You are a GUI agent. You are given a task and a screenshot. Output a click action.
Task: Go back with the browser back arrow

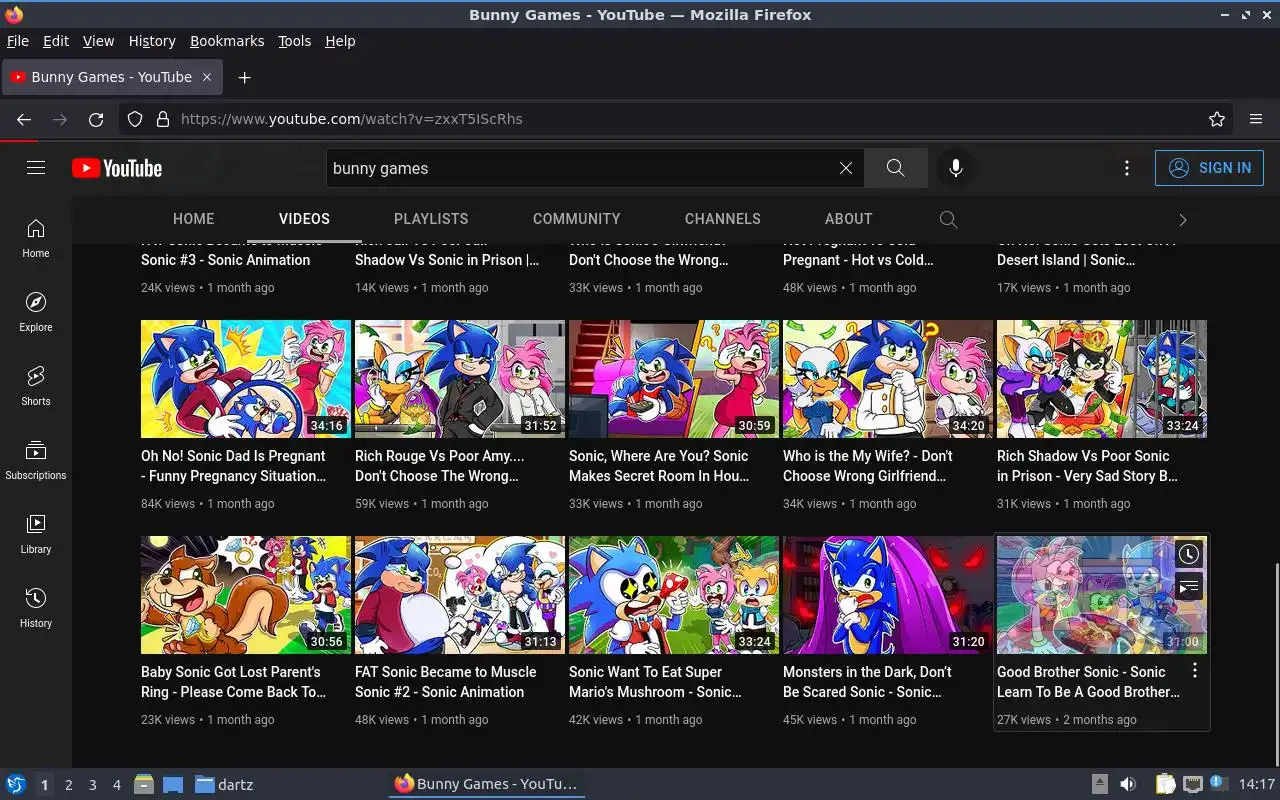click(x=24, y=119)
